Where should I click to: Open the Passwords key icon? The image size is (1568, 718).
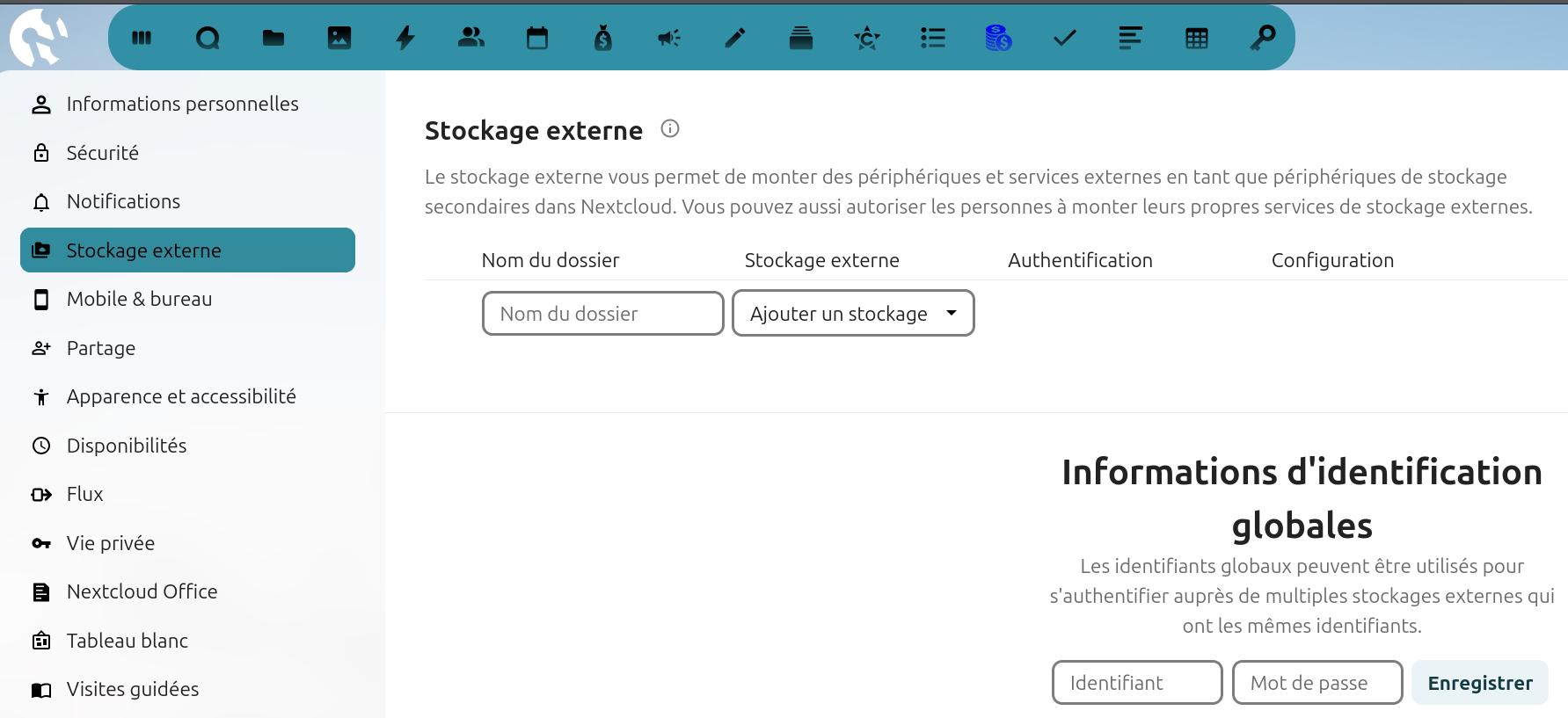pos(1263,38)
